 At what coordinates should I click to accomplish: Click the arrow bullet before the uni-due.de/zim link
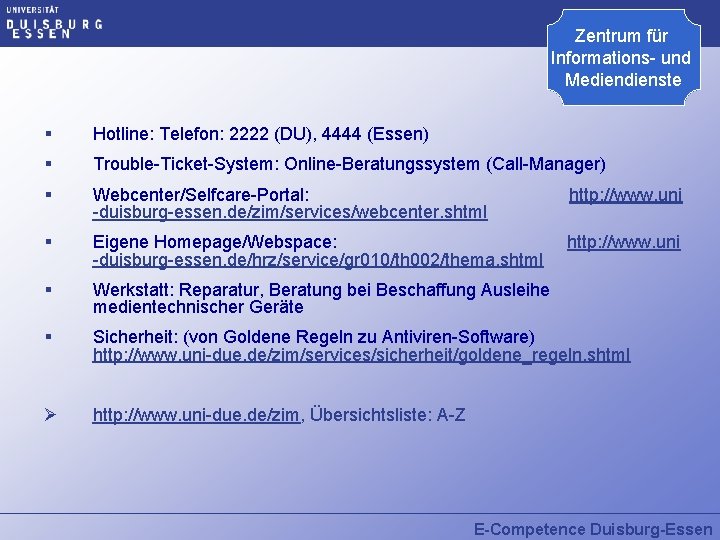50,415
